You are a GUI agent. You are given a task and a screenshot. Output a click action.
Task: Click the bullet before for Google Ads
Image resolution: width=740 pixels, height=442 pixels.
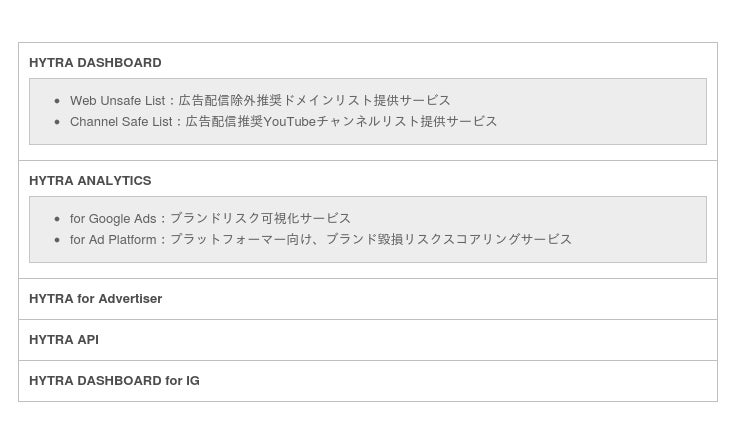(x=57, y=219)
